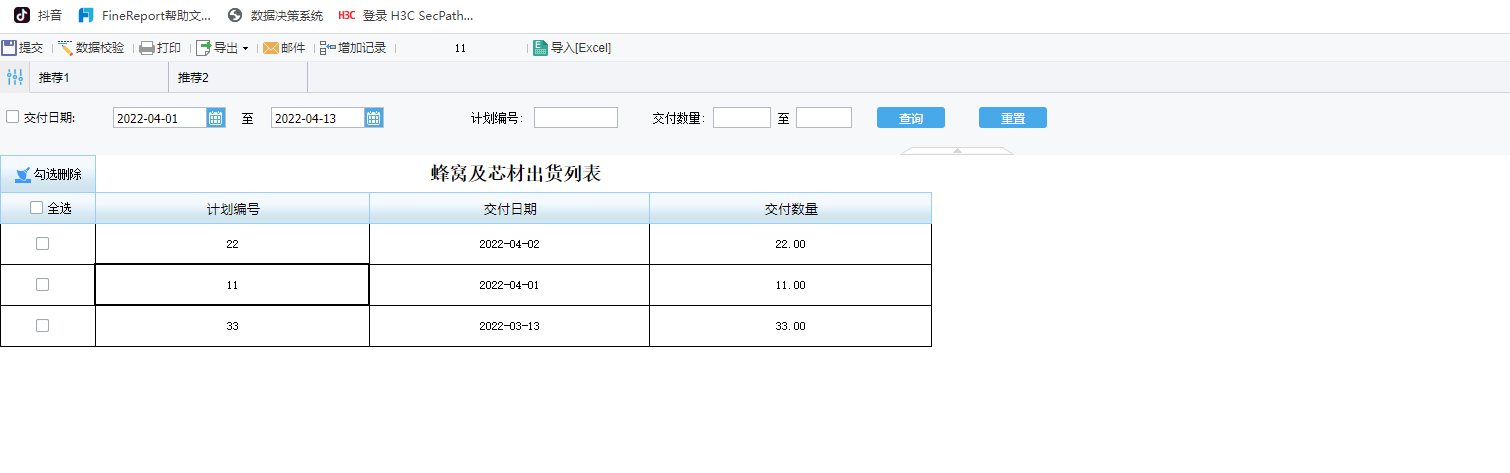Click quantity cell 22.00
This screenshot has width=1510, height=473.
coord(791,244)
